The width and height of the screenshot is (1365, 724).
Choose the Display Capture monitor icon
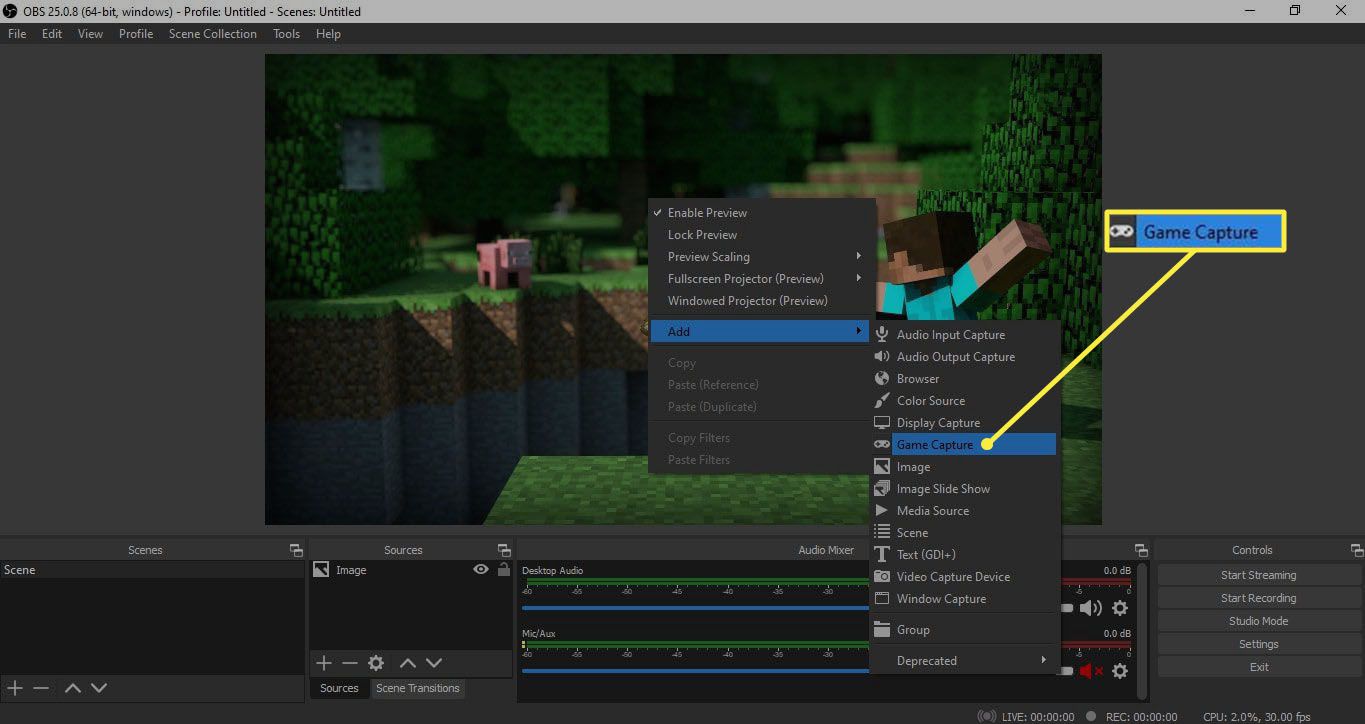[x=881, y=423]
